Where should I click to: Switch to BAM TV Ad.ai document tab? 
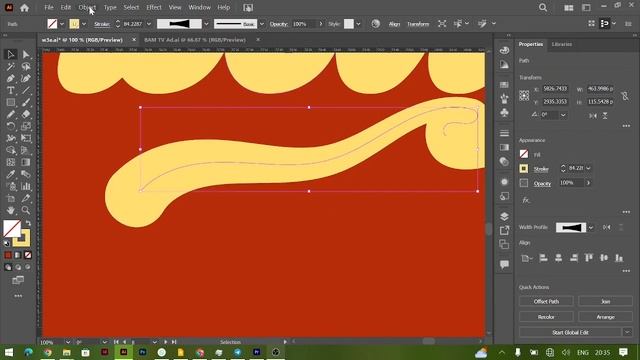[x=195, y=40]
